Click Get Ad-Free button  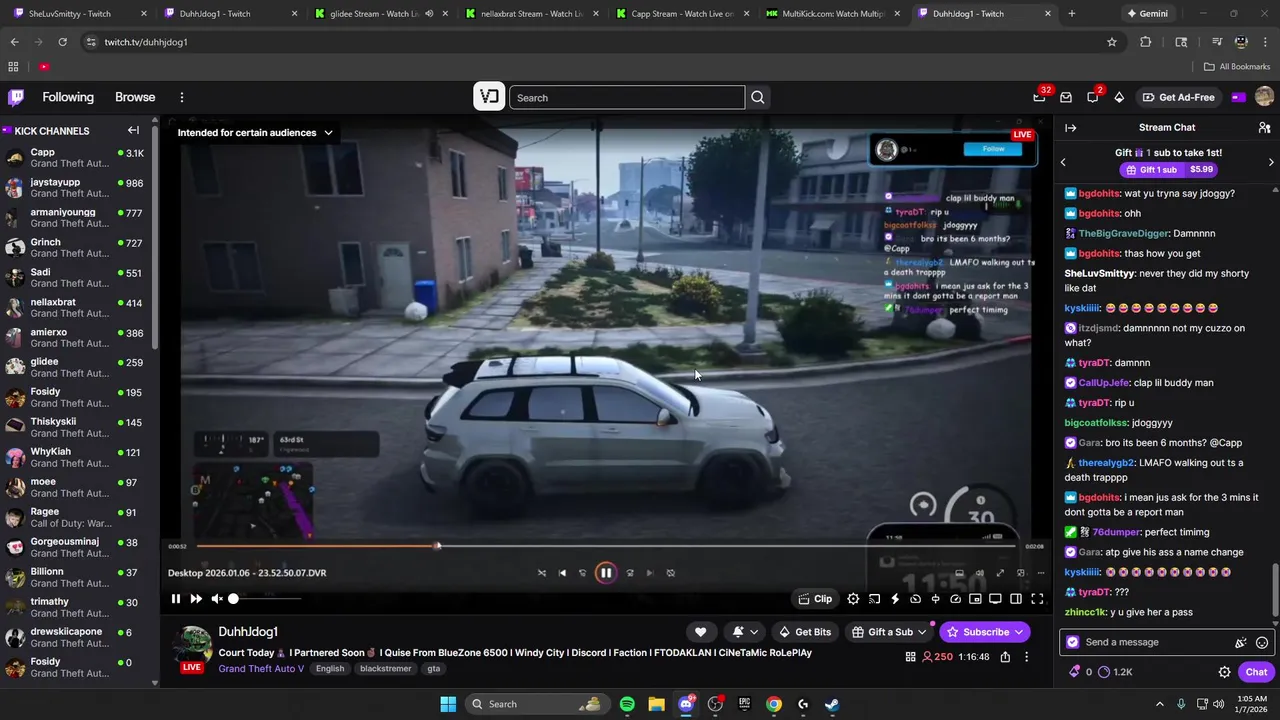[1178, 97]
